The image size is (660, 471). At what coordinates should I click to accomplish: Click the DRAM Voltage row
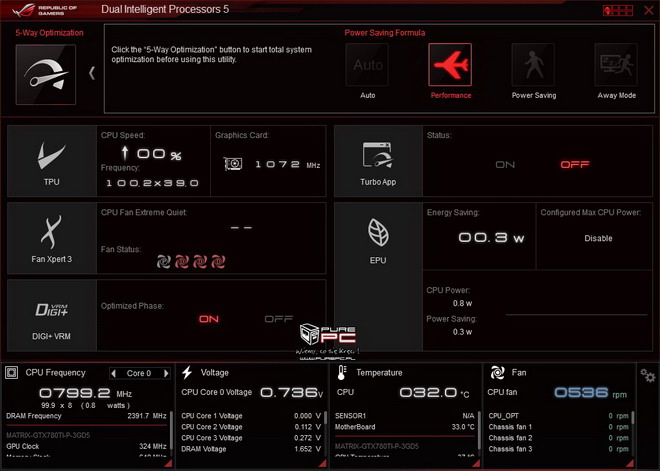click(251, 449)
